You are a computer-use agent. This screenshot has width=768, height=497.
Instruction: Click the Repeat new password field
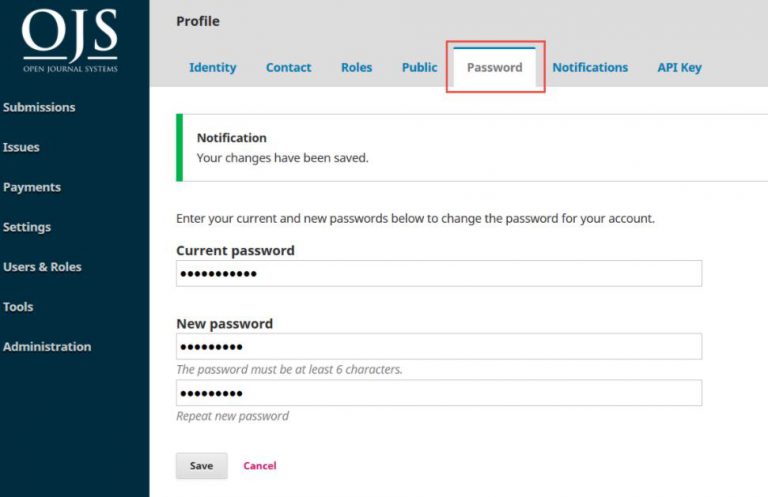[438, 393]
